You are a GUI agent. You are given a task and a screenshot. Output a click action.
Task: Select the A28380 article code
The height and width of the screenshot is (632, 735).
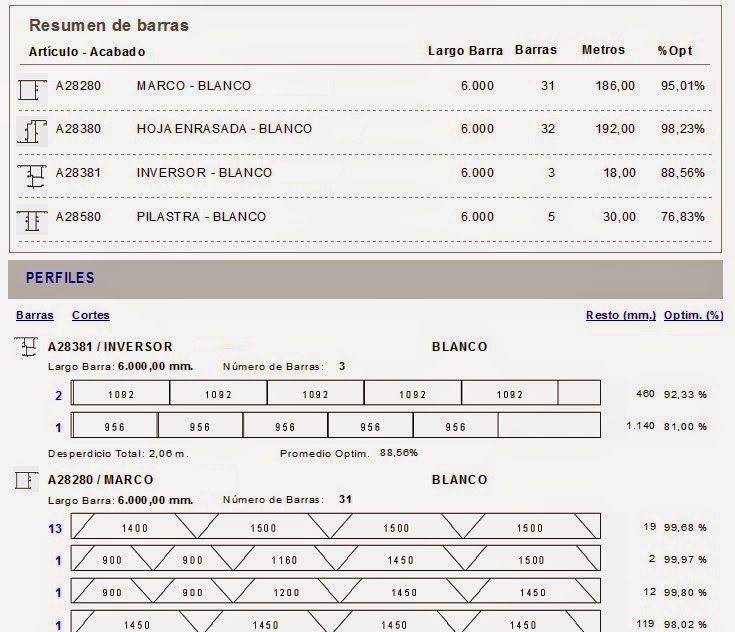pos(77,129)
